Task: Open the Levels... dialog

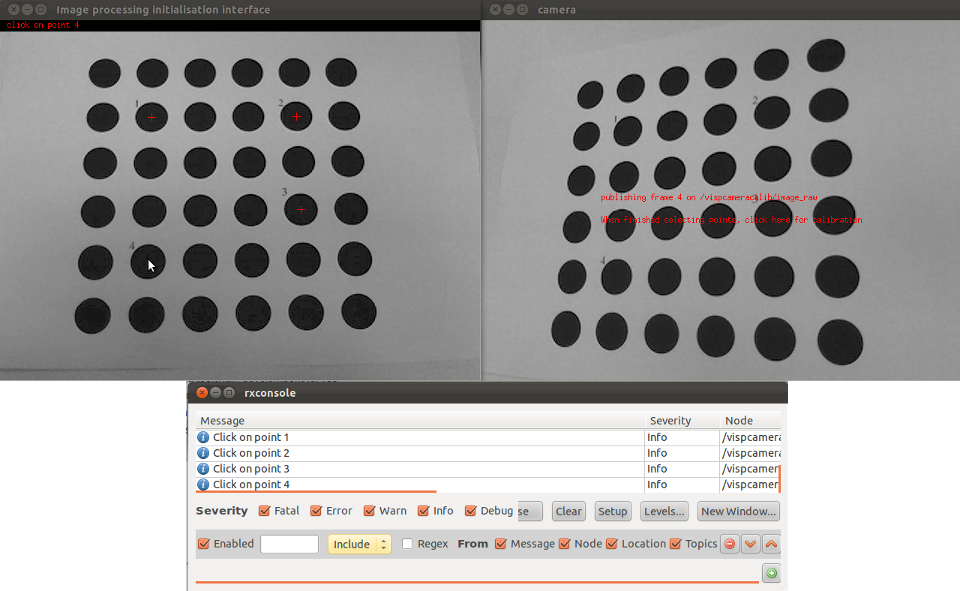Action: click(663, 511)
